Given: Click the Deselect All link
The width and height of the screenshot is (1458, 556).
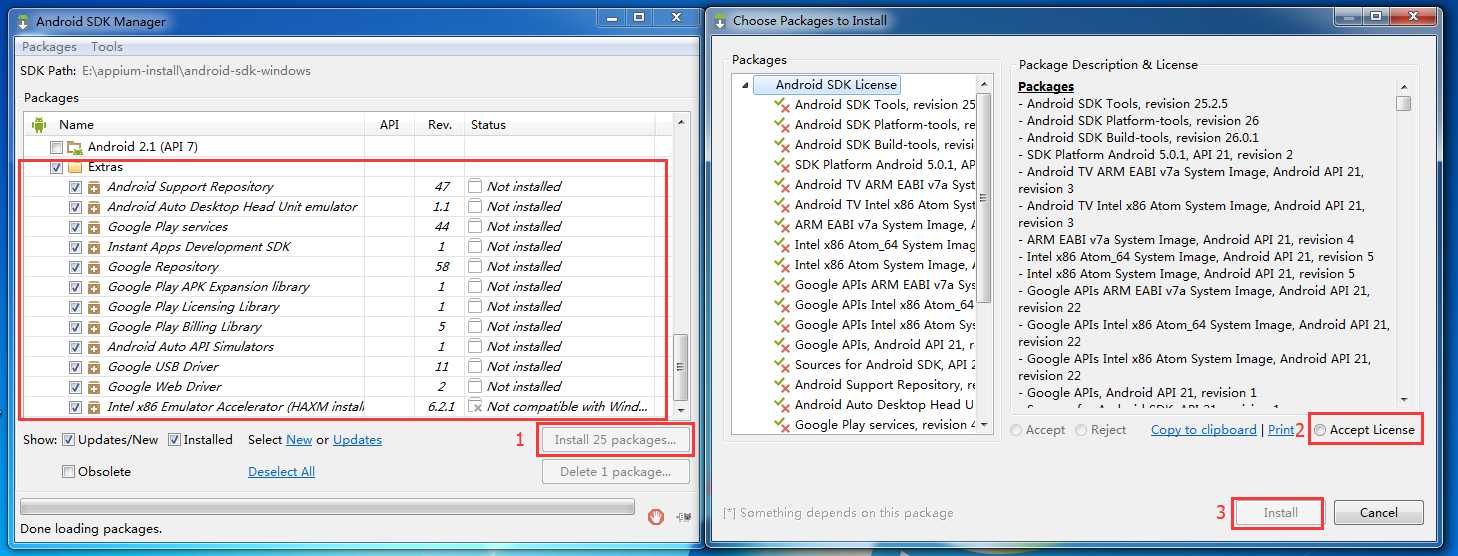Looking at the screenshot, I should pyautogui.click(x=281, y=472).
